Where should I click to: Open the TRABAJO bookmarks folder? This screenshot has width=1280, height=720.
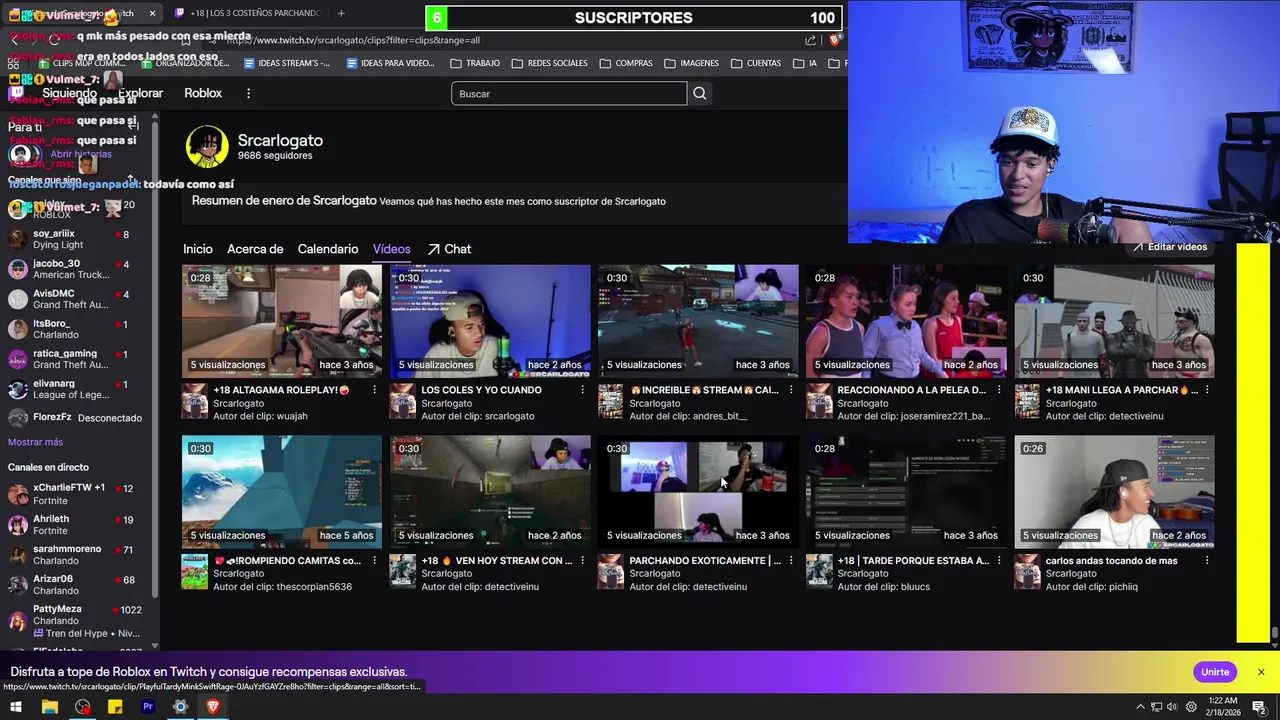(x=475, y=63)
